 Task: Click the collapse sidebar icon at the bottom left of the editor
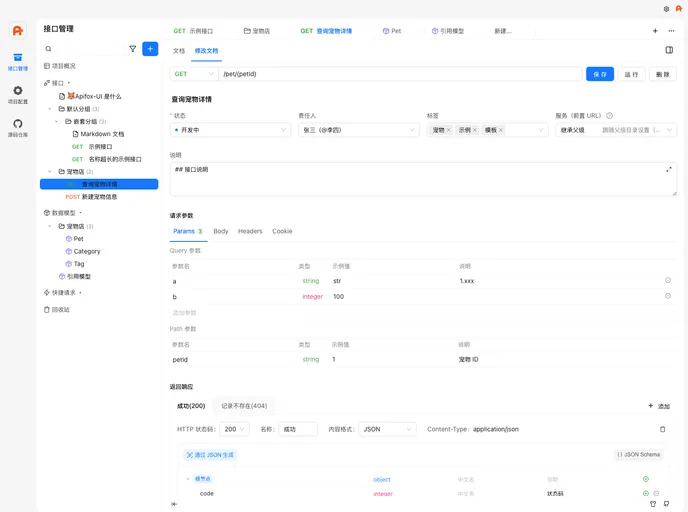tap(174, 504)
